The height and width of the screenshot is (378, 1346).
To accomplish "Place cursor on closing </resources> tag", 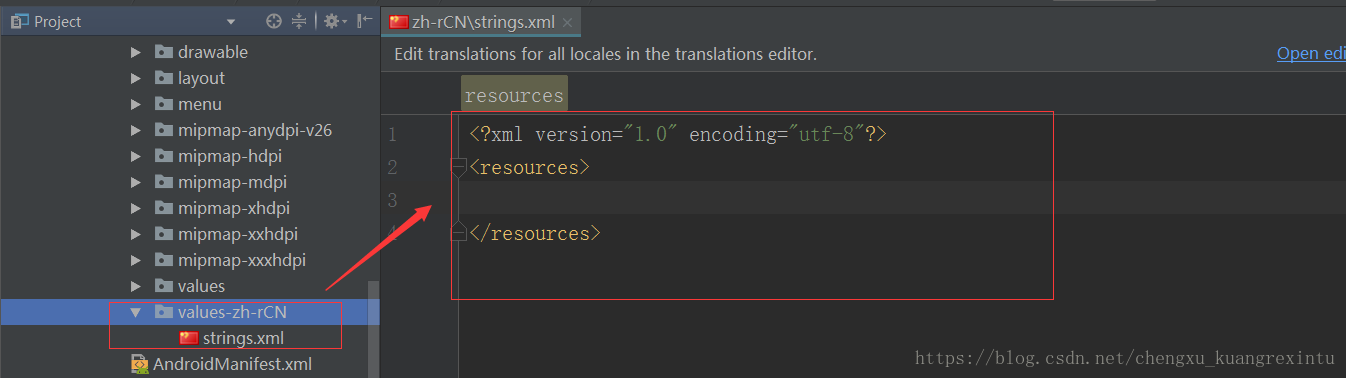I will coord(535,233).
